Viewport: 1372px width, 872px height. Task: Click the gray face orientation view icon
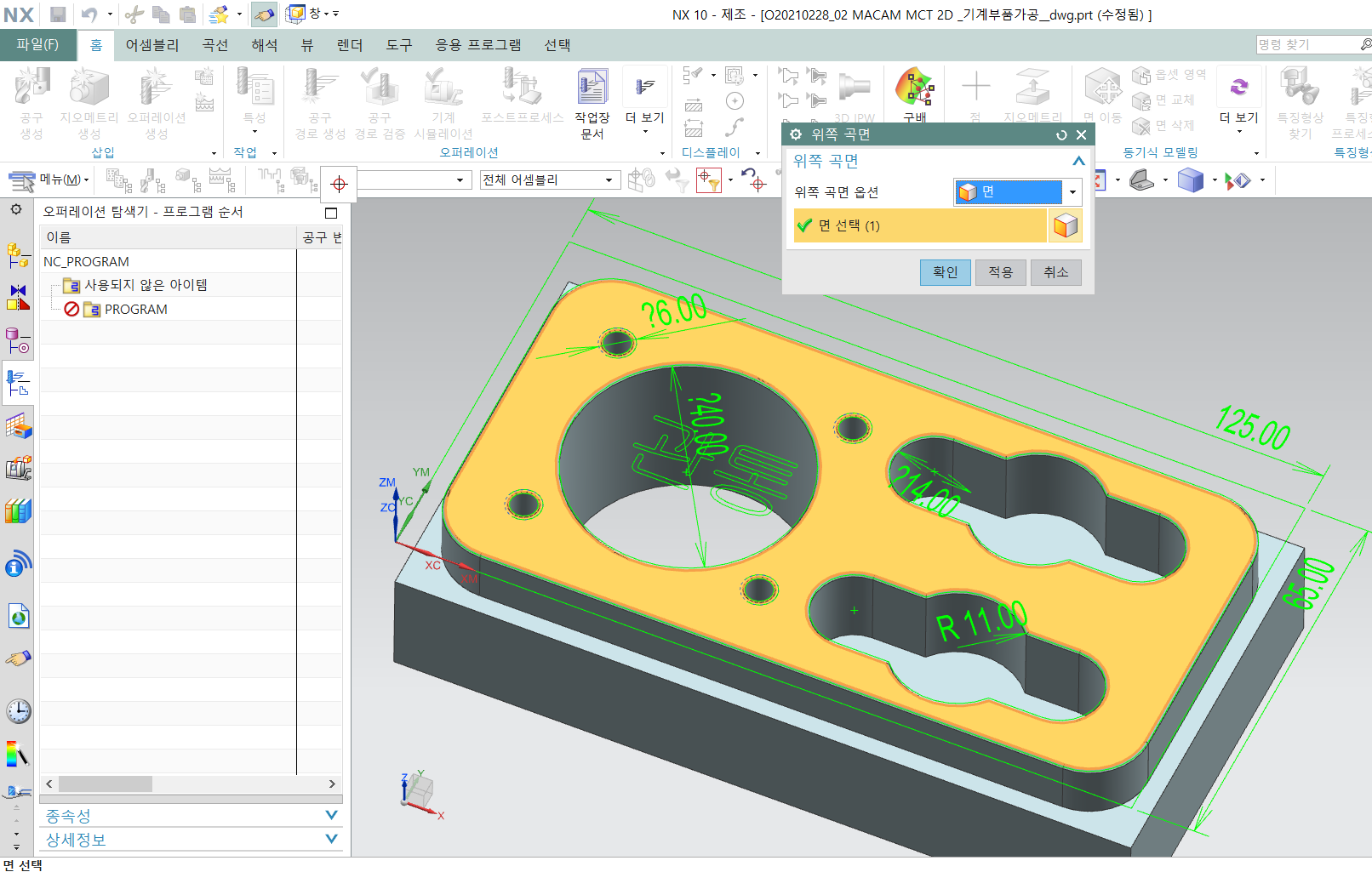click(1141, 180)
